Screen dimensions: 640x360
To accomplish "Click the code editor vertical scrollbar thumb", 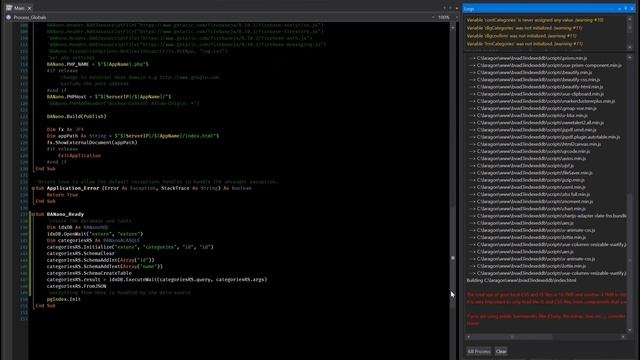I will point(453,258).
